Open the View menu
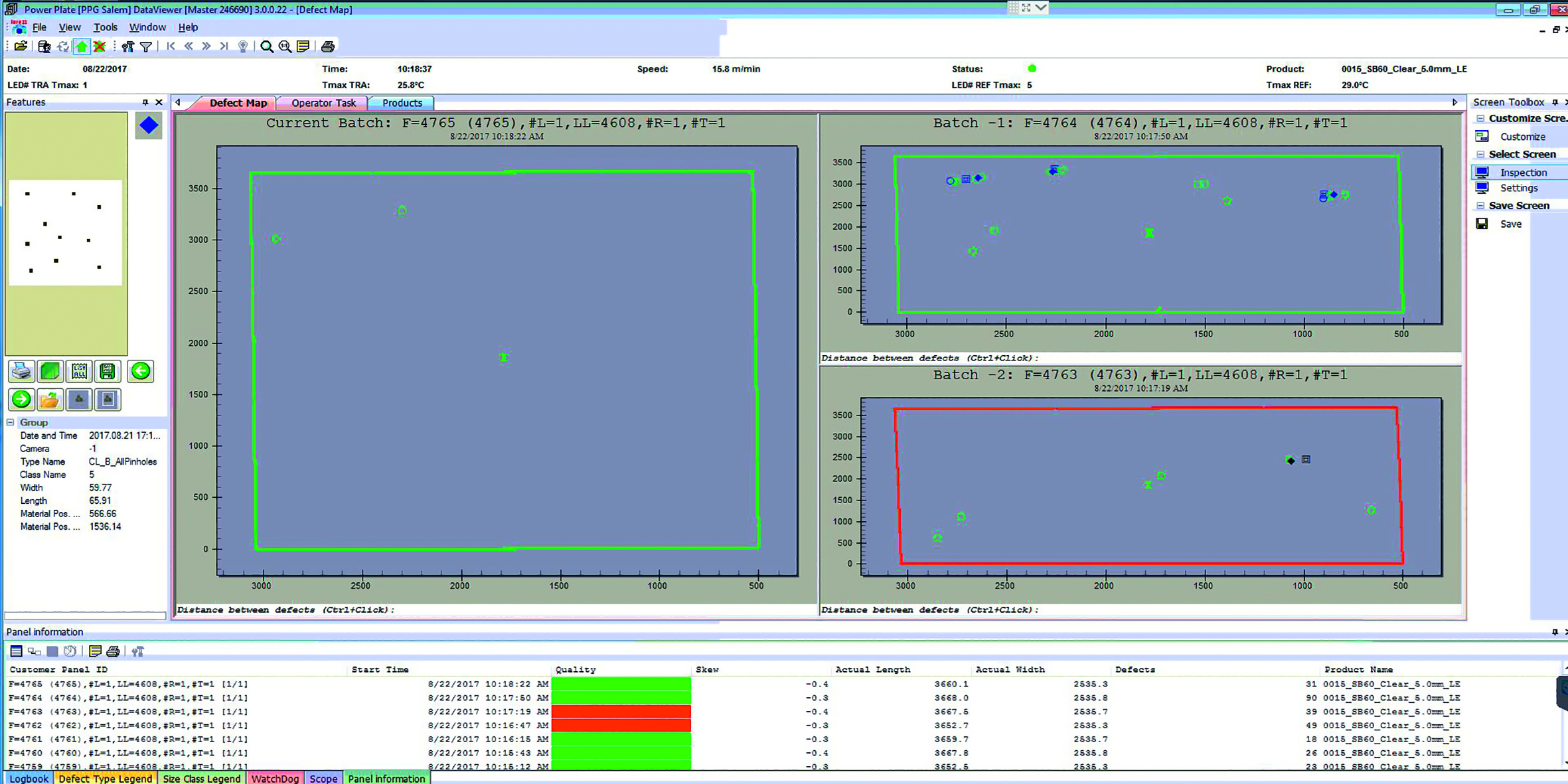 pos(70,27)
